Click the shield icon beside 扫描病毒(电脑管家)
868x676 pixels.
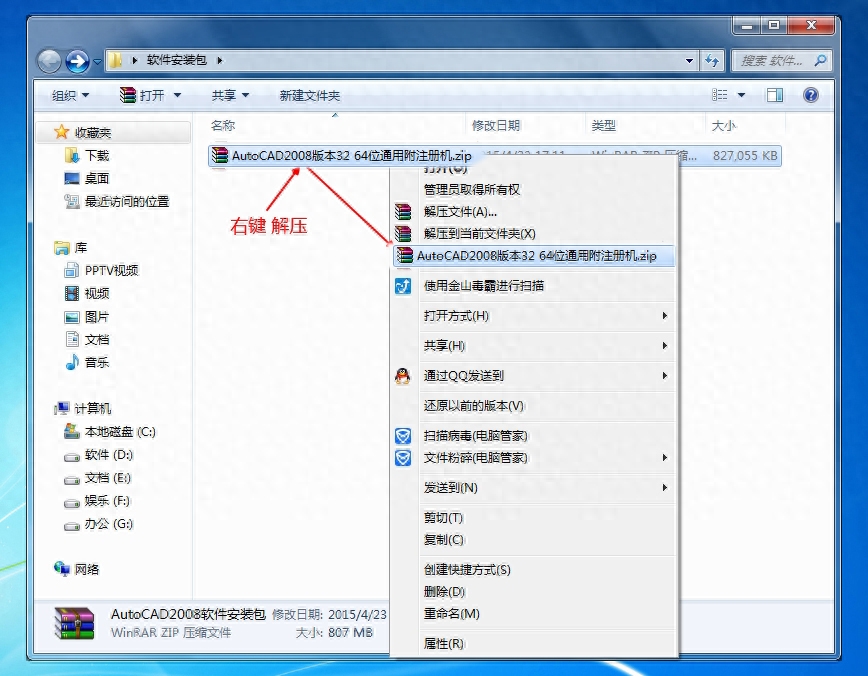pos(402,436)
